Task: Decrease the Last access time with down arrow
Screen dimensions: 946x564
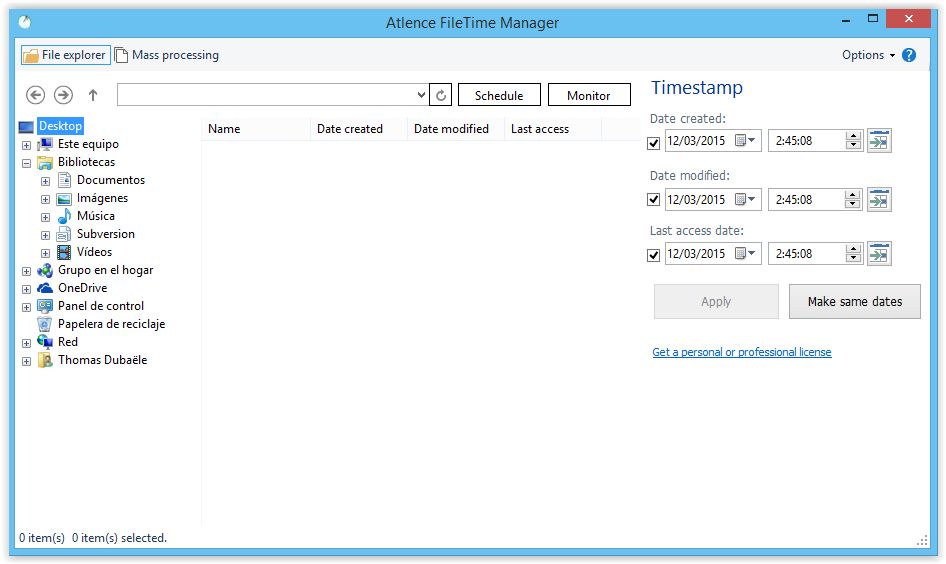Action: click(852, 258)
